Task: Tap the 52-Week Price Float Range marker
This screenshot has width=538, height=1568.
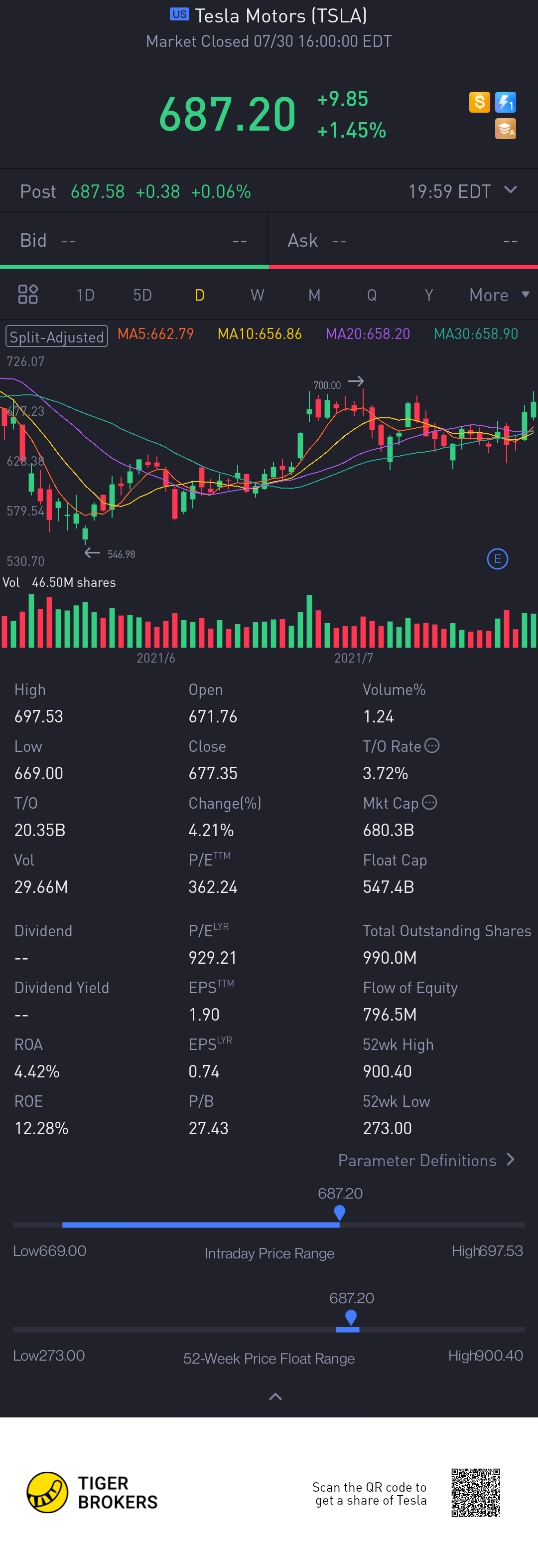Action: 351,1317
